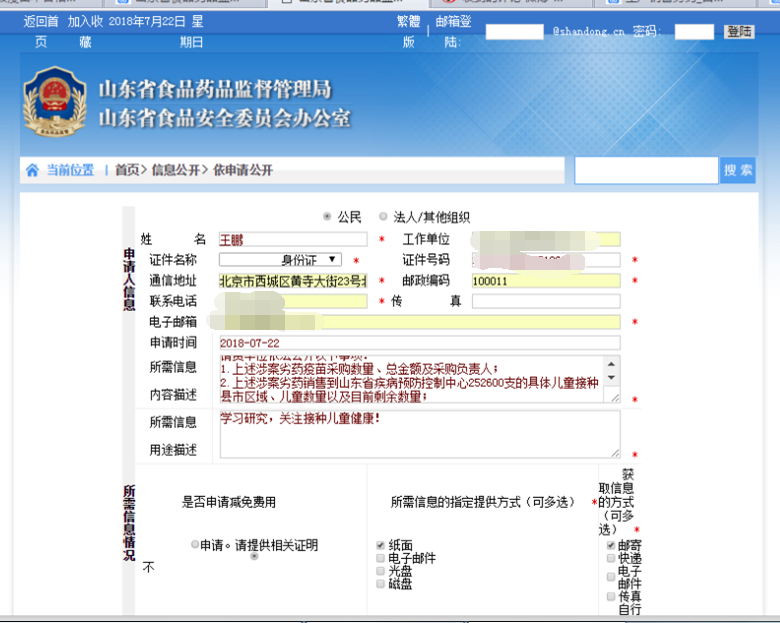This screenshot has height=623, width=780.
Task: Check the 光盘 checkbox
Action: 380,571
